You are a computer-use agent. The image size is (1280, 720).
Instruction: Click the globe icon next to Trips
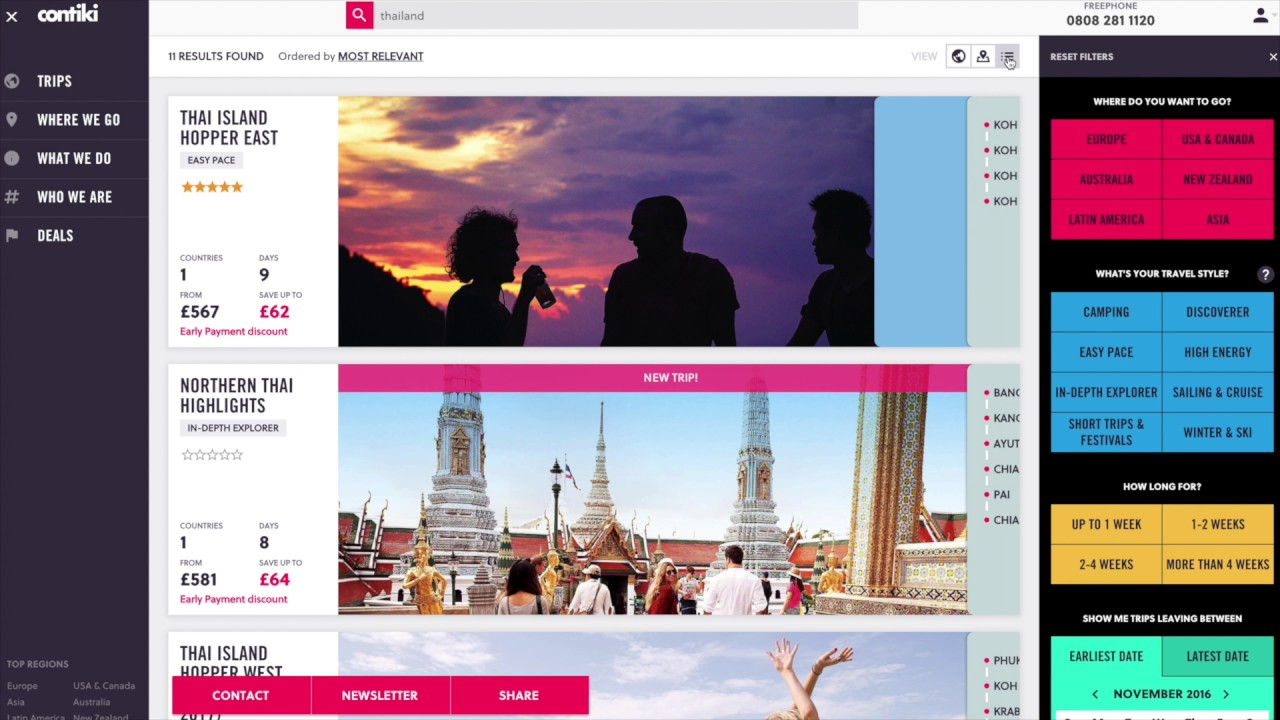pyautogui.click(x=12, y=81)
